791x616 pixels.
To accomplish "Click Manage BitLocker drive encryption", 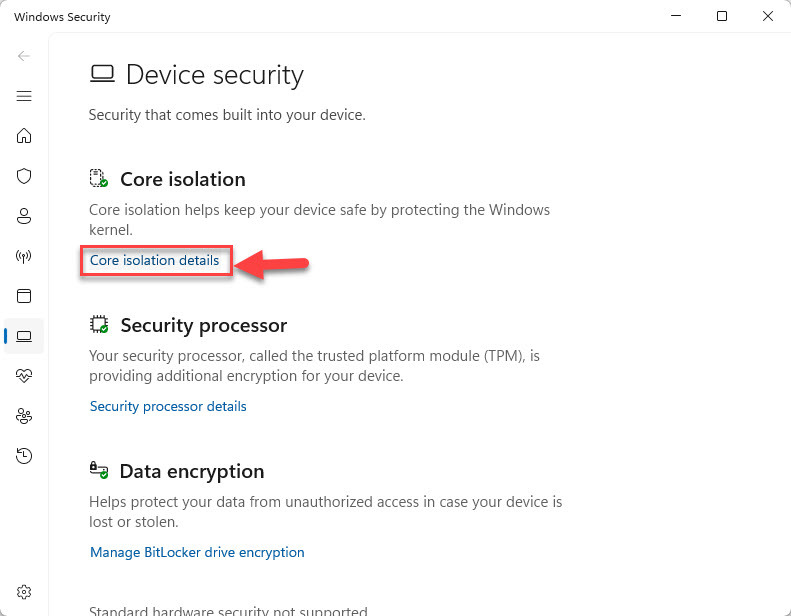I will 197,552.
